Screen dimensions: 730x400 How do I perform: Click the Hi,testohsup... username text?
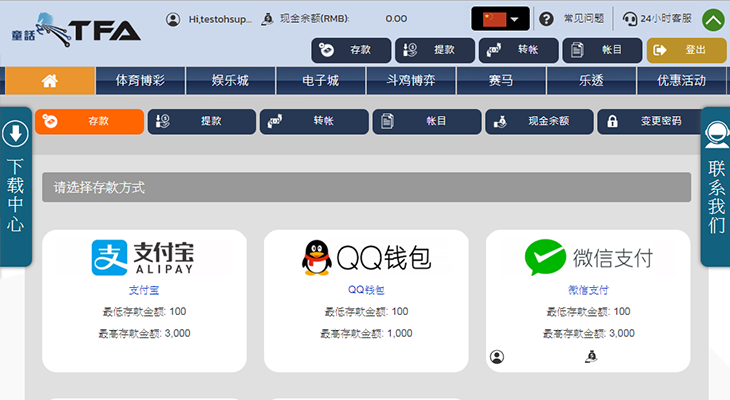coord(220,19)
